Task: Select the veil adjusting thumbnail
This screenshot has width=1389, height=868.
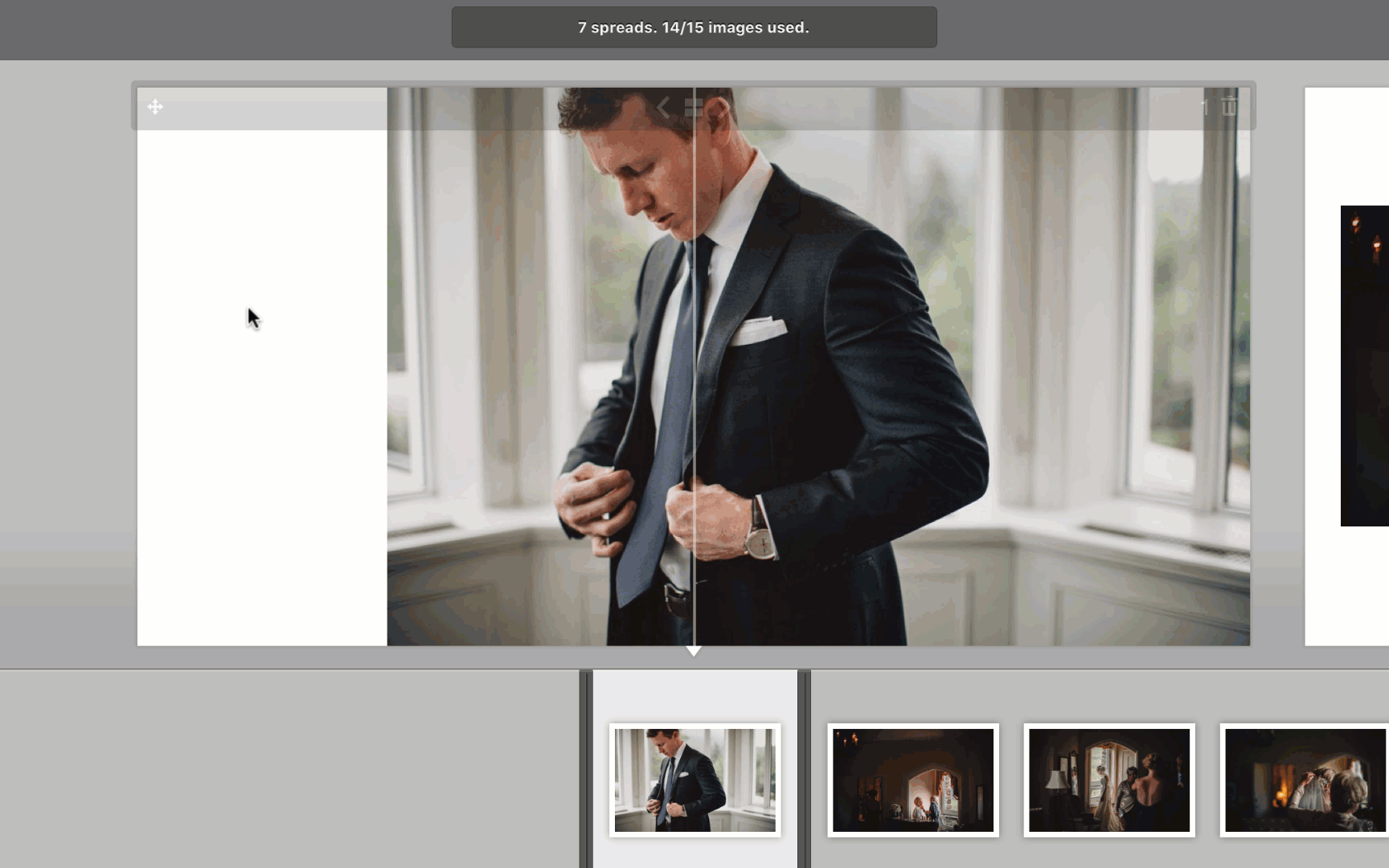Action: click(x=1304, y=780)
